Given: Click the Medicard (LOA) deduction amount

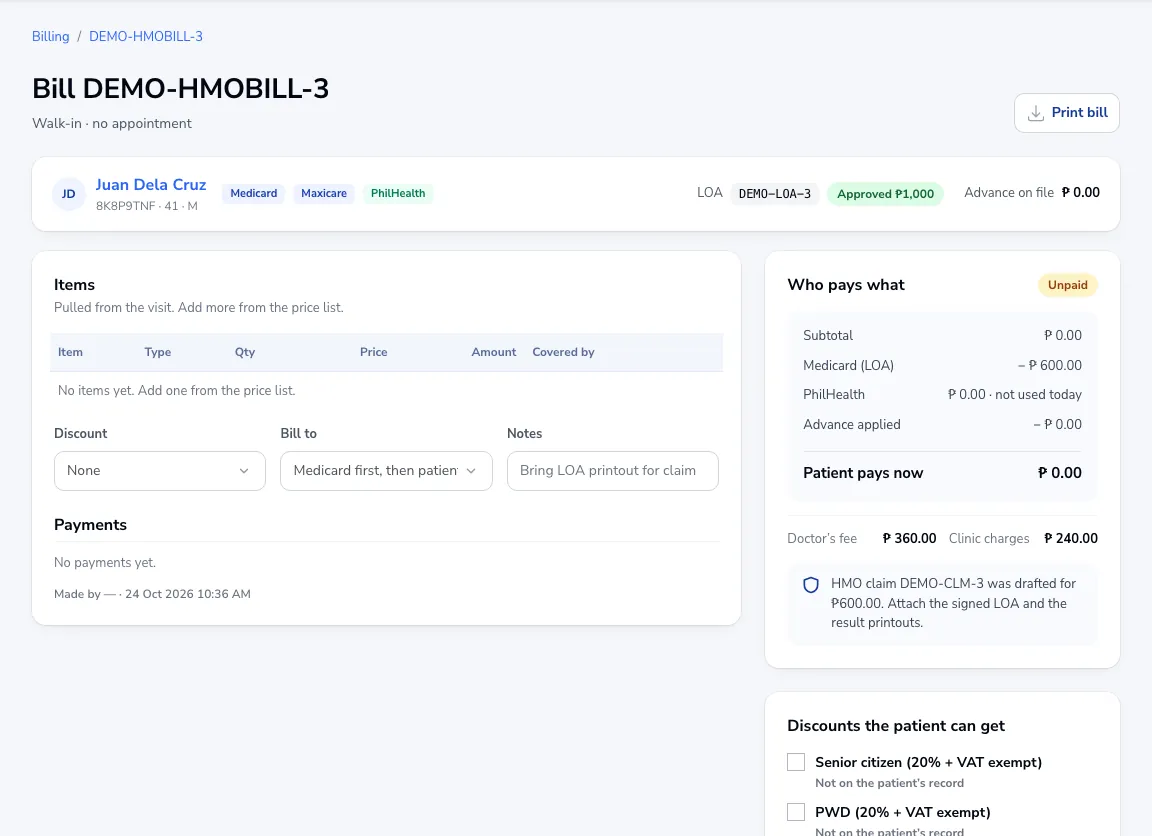Looking at the screenshot, I should tap(1050, 365).
